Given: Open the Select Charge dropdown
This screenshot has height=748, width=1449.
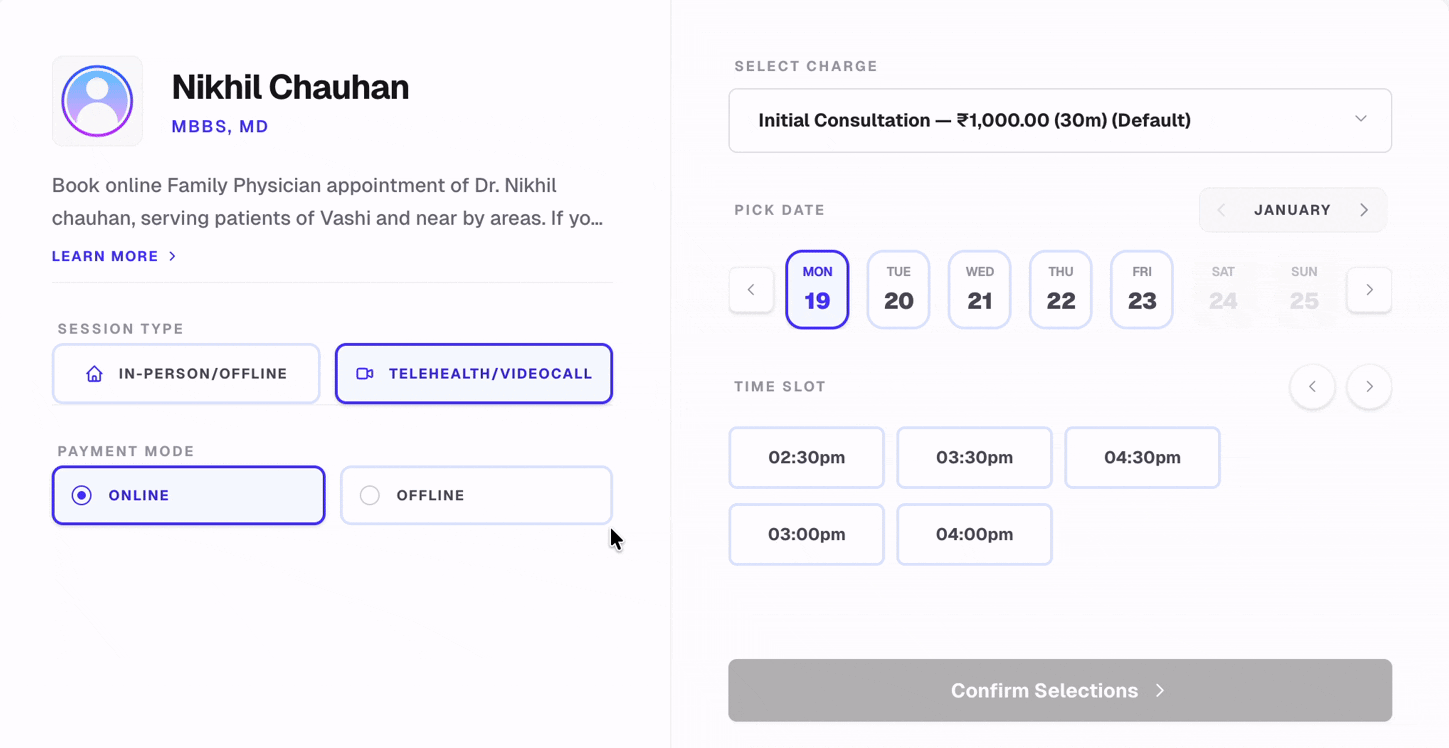Looking at the screenshot, I should (1059, 120).
